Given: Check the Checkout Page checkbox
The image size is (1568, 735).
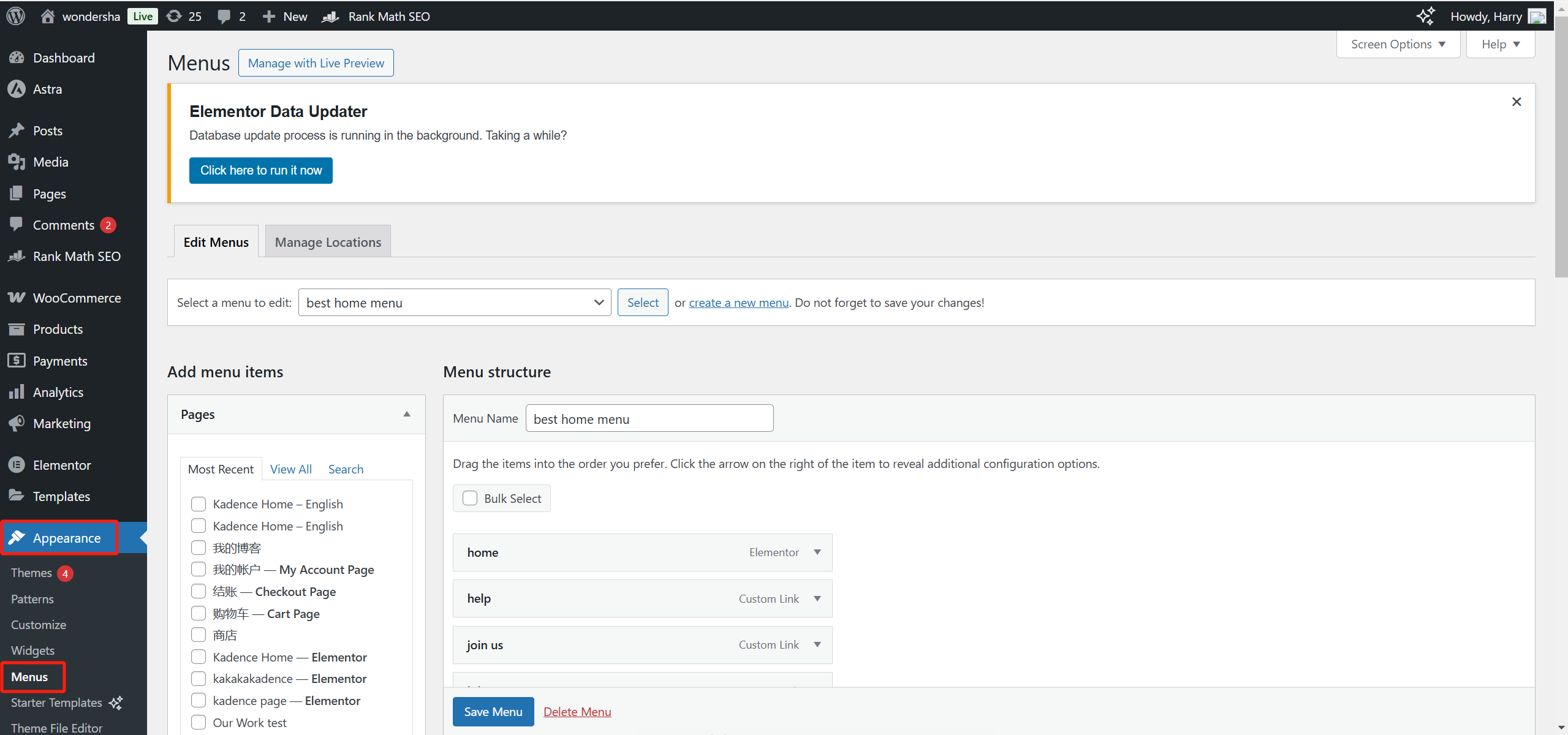Looking at the screenshot, I should pyautogui.click(x=199, y=591).
